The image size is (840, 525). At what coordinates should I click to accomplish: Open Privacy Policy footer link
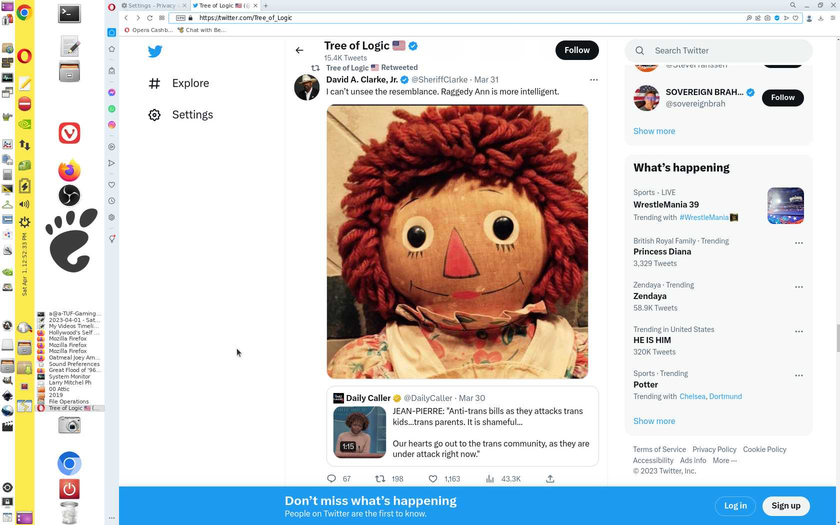714,449
